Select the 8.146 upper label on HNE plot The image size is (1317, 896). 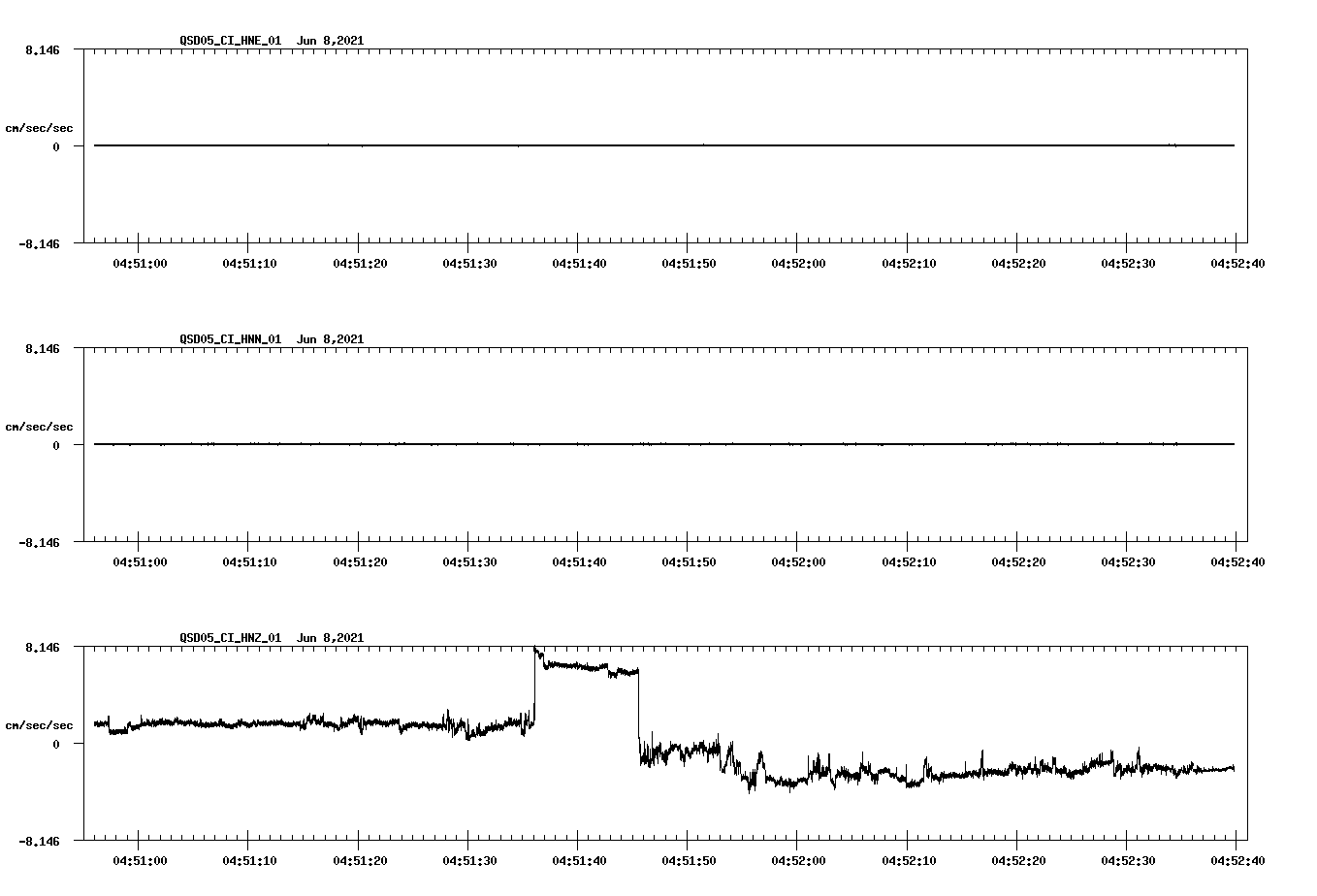(x=43, y=49)
